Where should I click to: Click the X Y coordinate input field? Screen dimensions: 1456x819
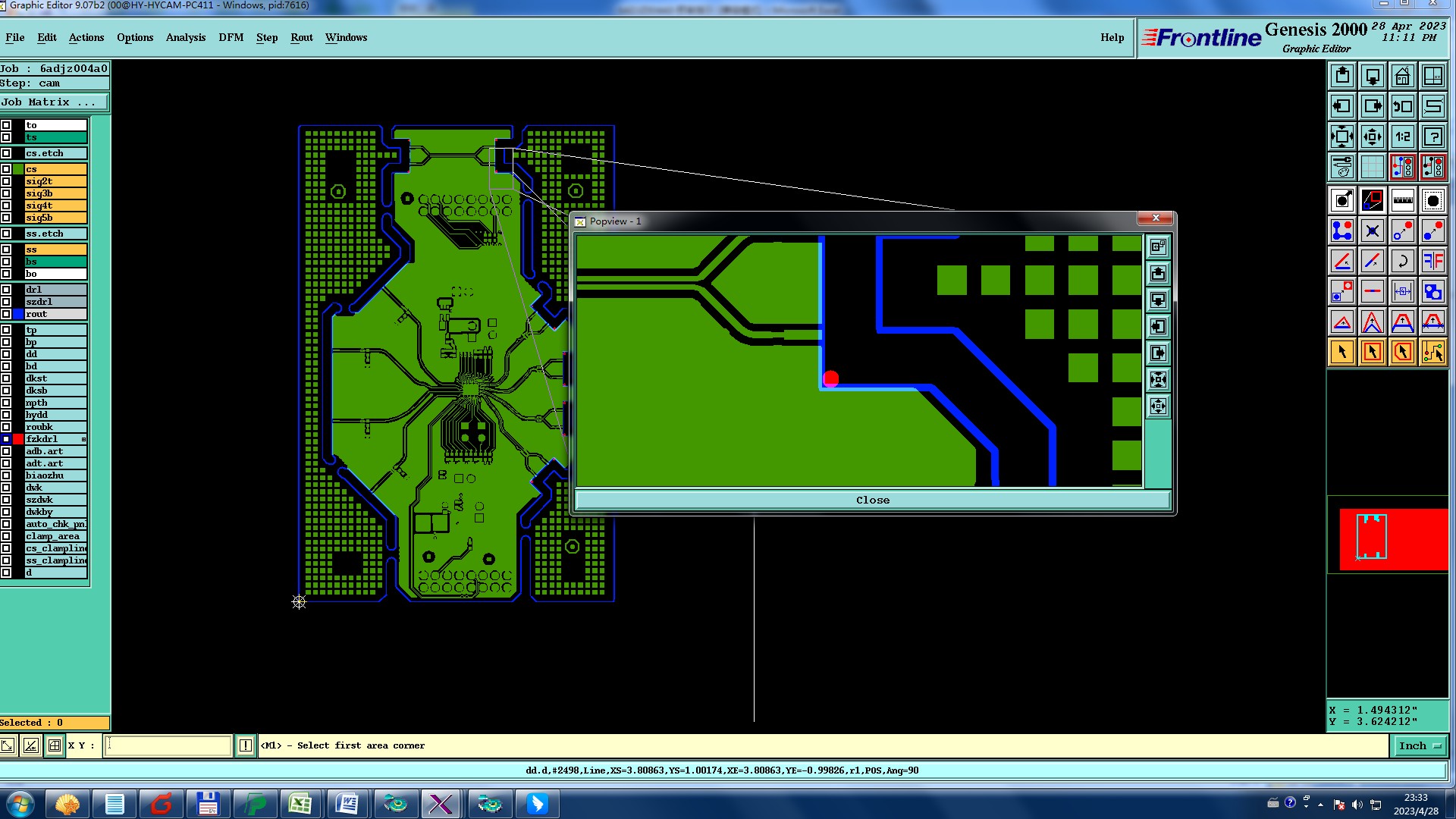coord(168,746)
